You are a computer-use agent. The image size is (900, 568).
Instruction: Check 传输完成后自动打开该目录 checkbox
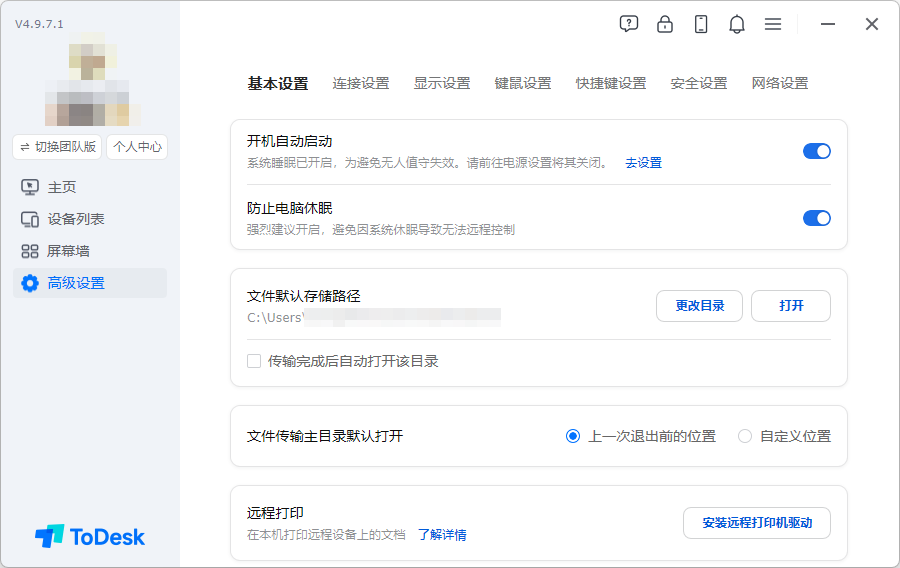(x=254, y=361)
